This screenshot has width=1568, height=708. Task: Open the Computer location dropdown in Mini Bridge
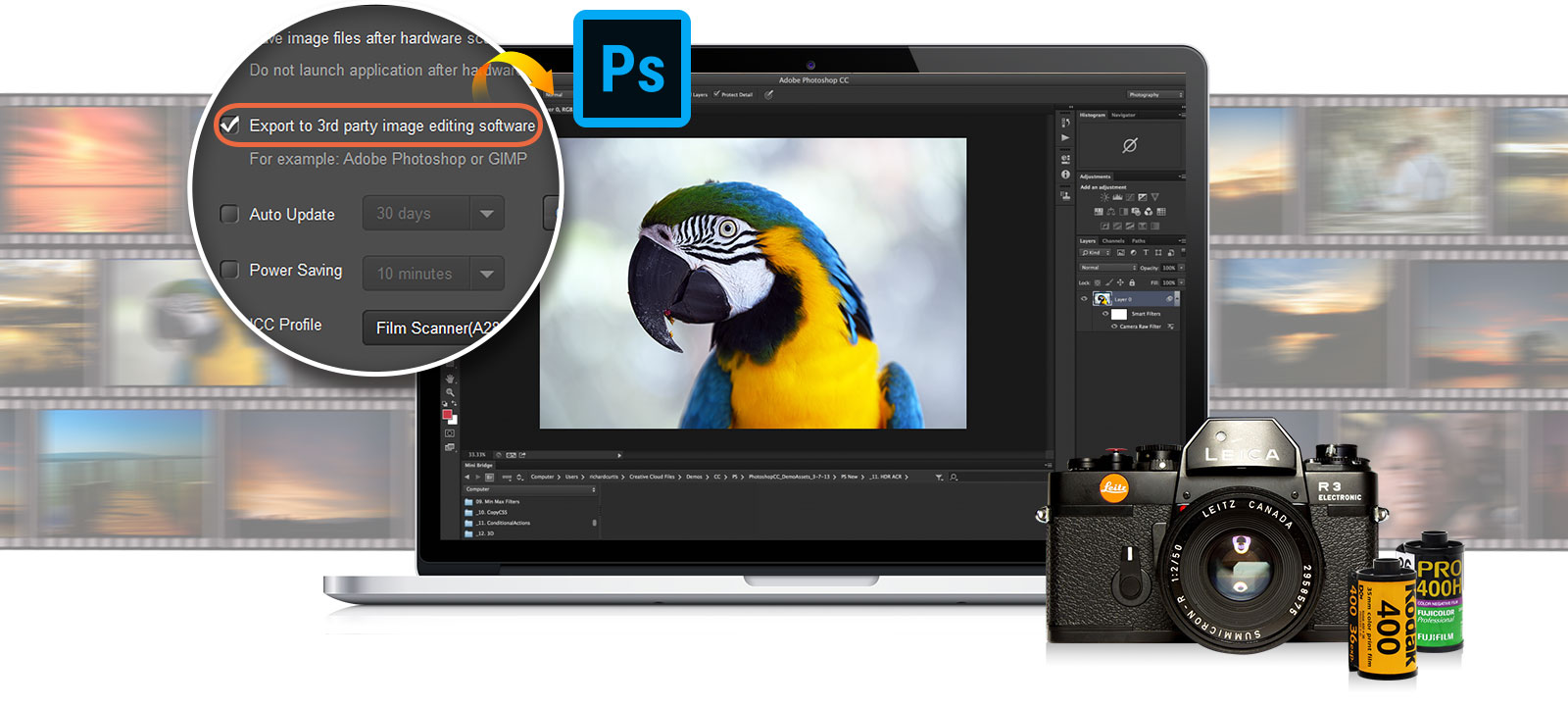[530, 489]
